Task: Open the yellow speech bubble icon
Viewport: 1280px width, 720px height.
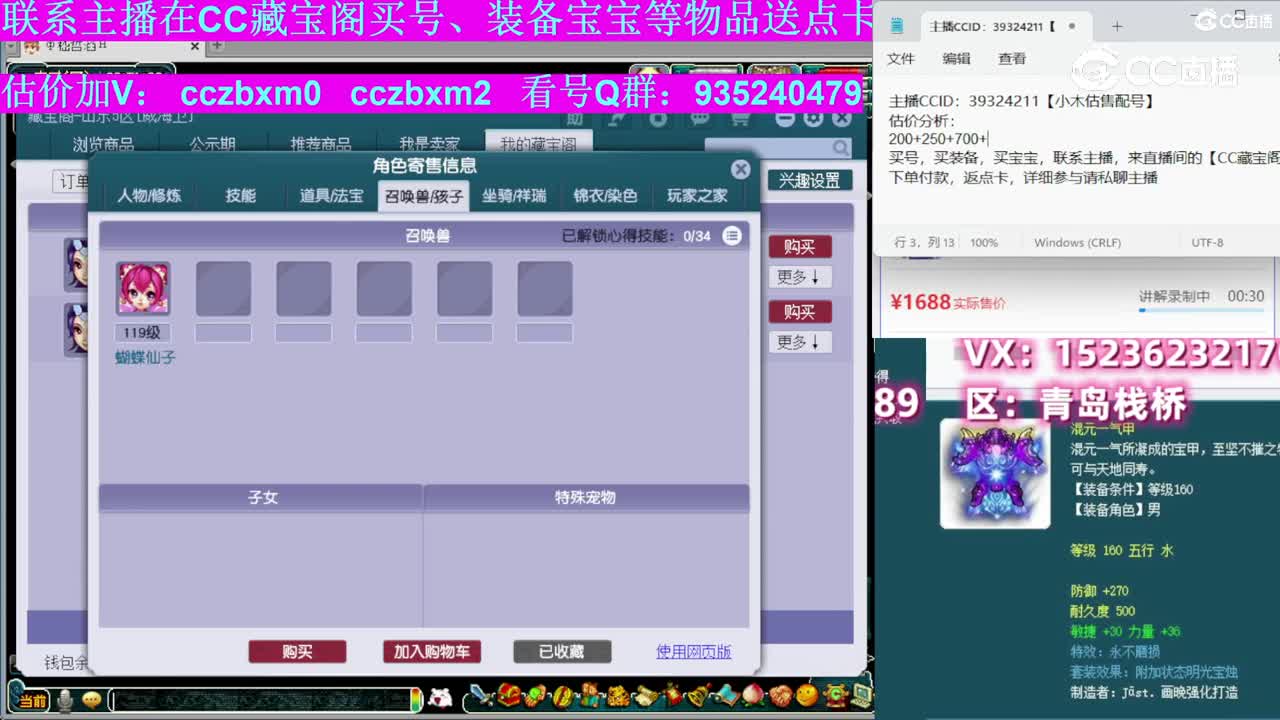Action: (92, 701)
